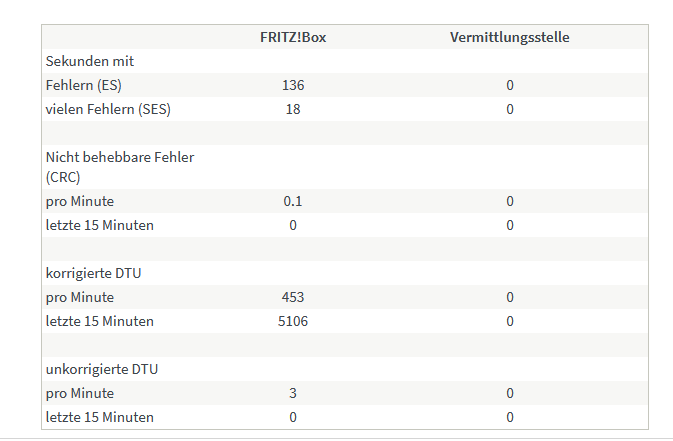The height and width of the screenshot is (441, 673).
Task: Click the unkorrigierte DTU section label
Action: pos(102,370)
